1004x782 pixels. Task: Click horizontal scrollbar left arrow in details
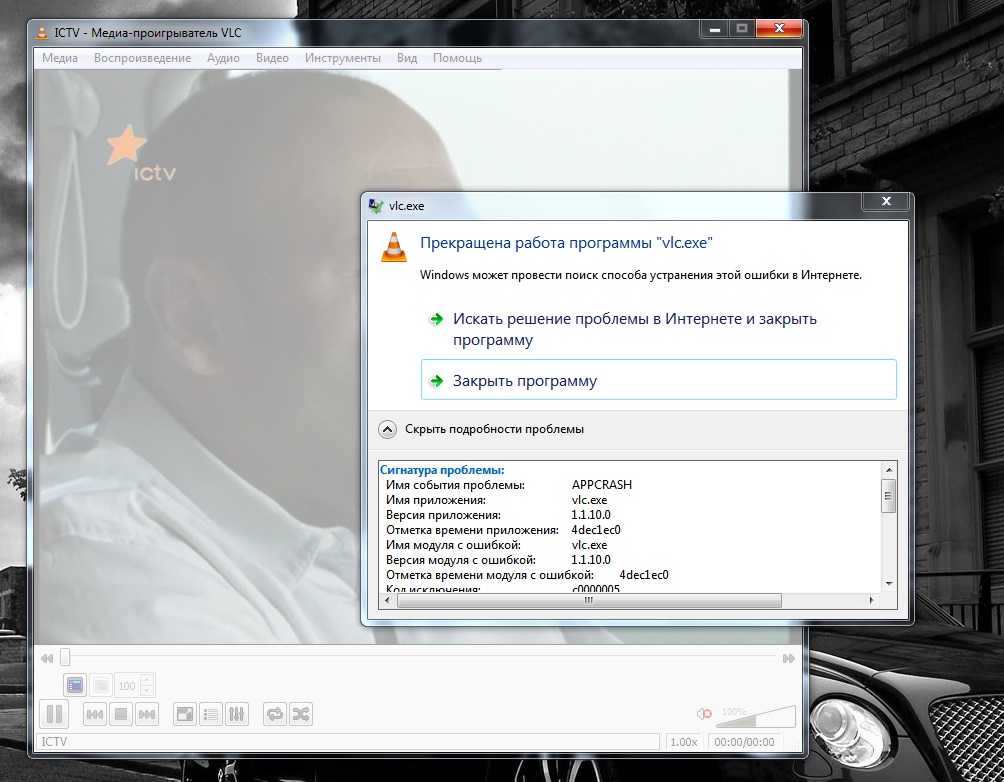387,601
